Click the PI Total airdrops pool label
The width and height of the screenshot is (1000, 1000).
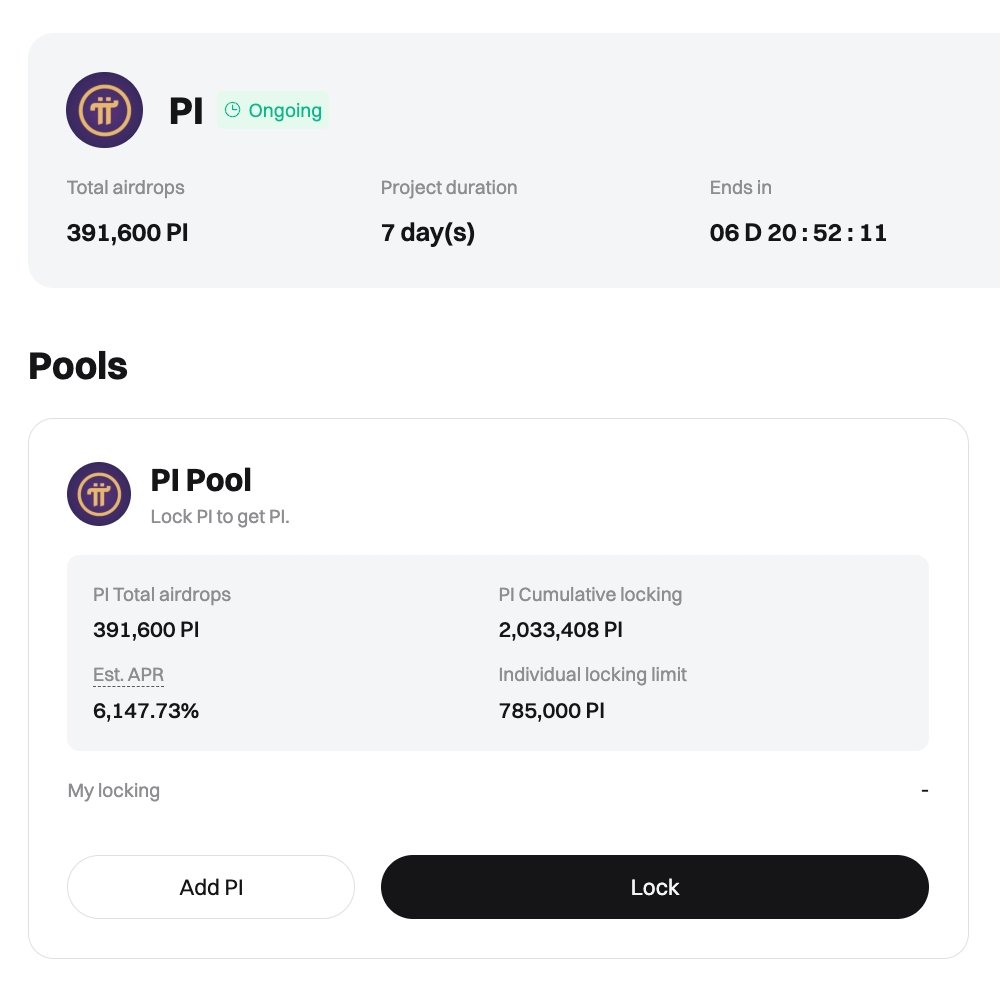162,595
